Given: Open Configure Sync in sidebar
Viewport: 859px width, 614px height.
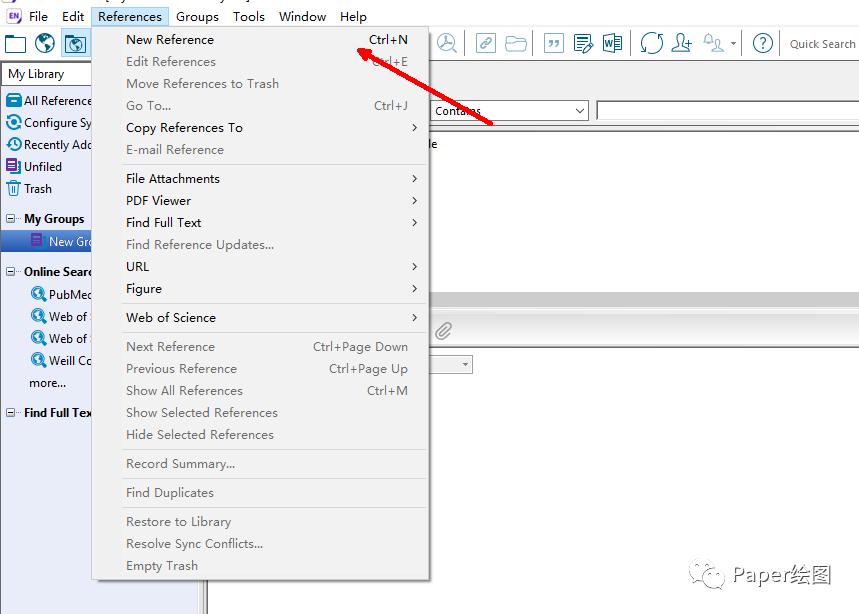Looking at the screenshot, I should coord(49,123).
